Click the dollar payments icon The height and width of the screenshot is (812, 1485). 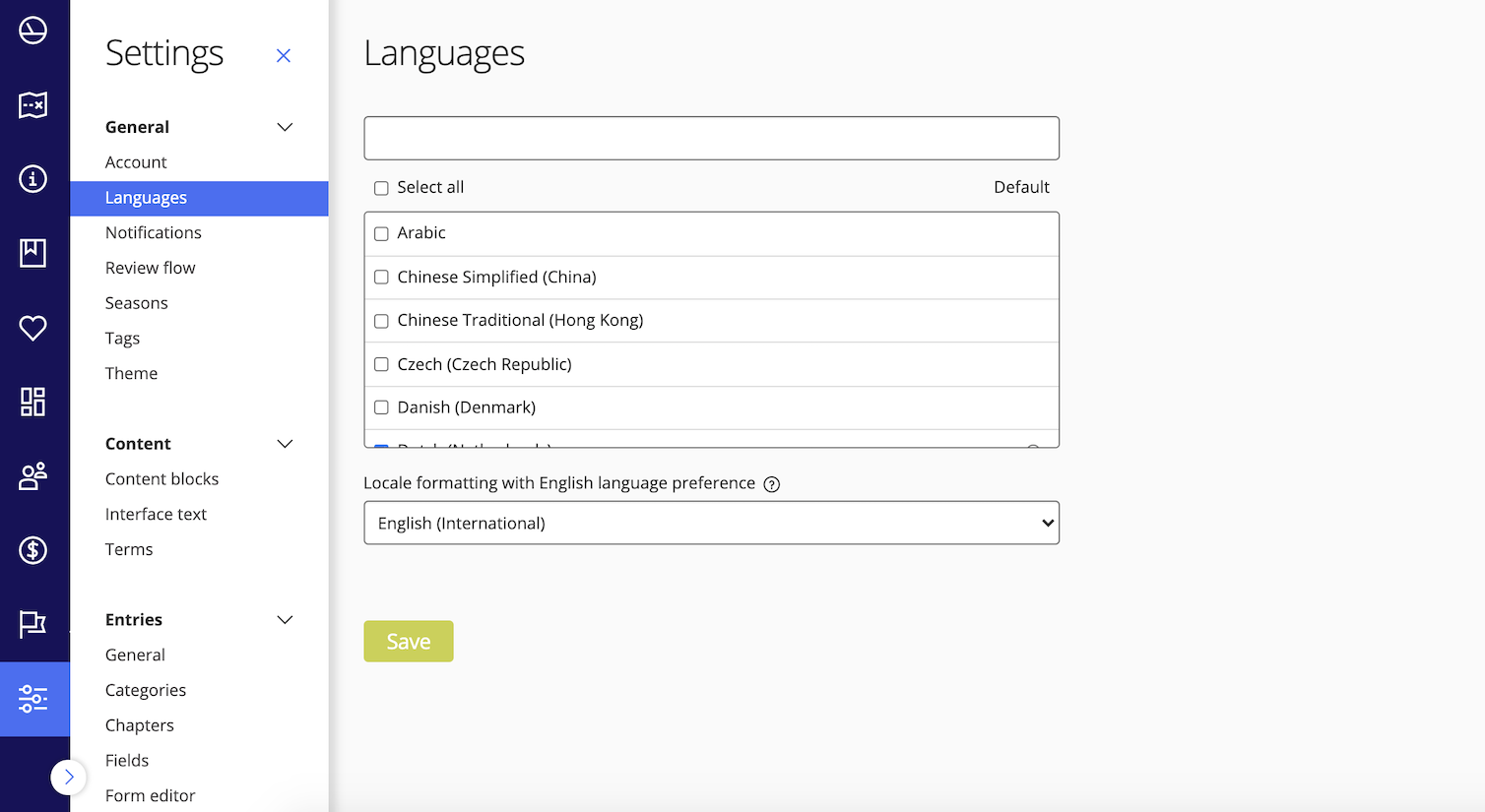(32, 550)
